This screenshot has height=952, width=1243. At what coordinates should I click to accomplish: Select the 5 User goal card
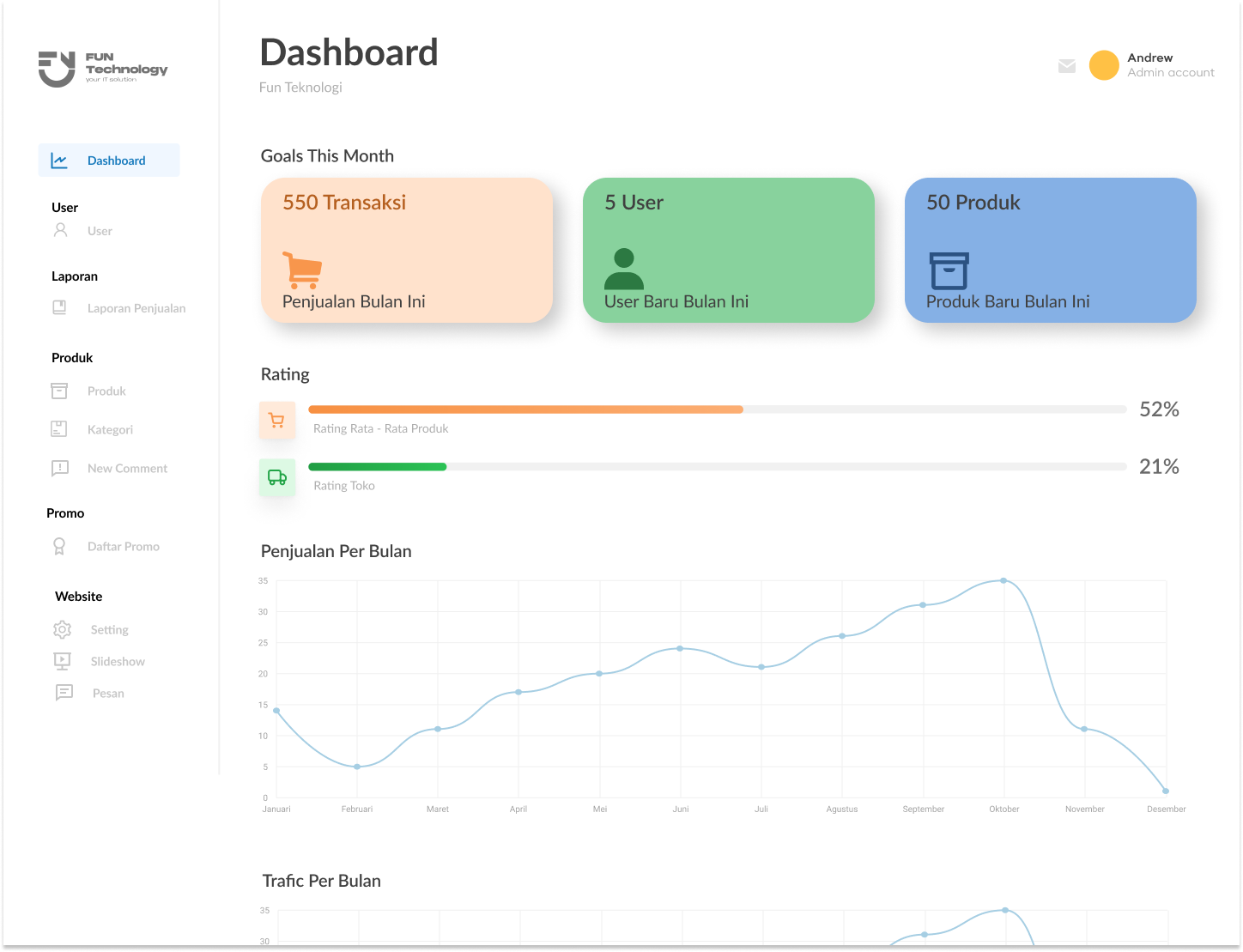pyautogui.click(x=728, y=250)
